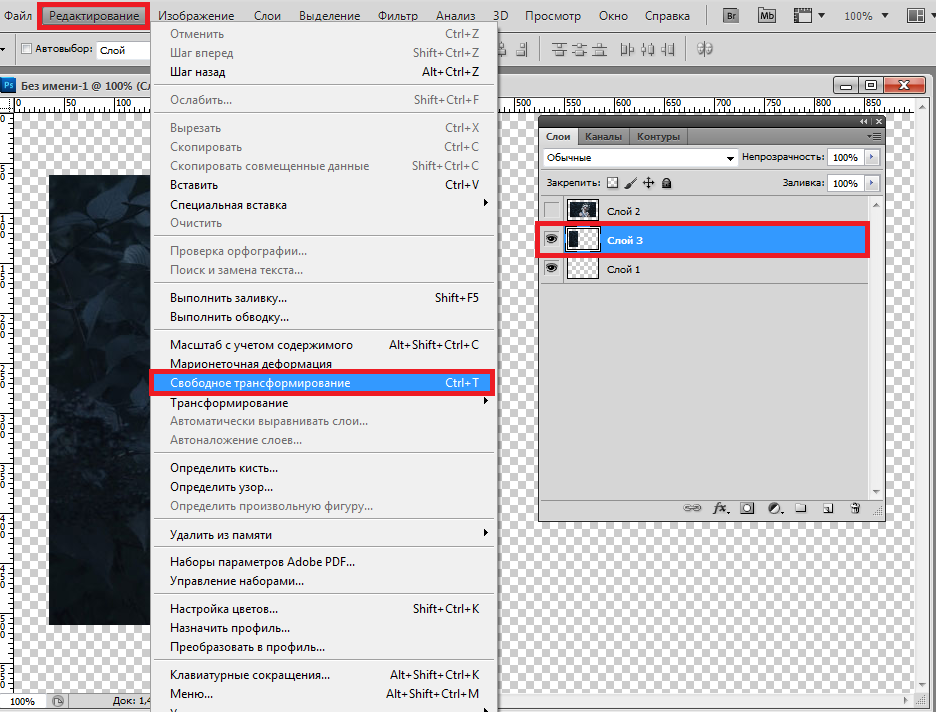Enable the Автовыбор checkbox

point(27,49)
